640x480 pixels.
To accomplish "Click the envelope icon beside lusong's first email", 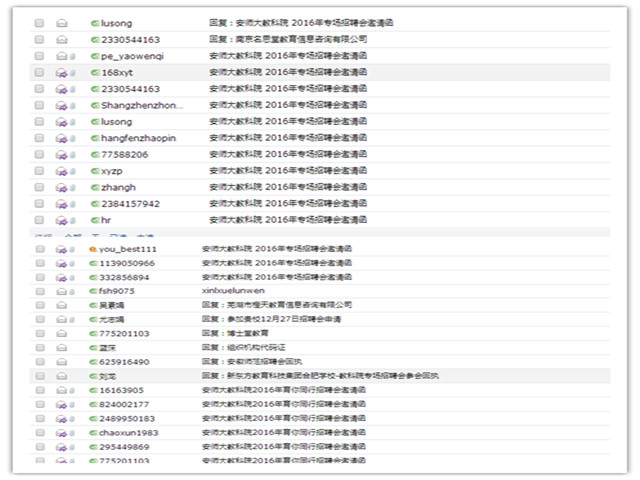I will click(x=61, y=23).
